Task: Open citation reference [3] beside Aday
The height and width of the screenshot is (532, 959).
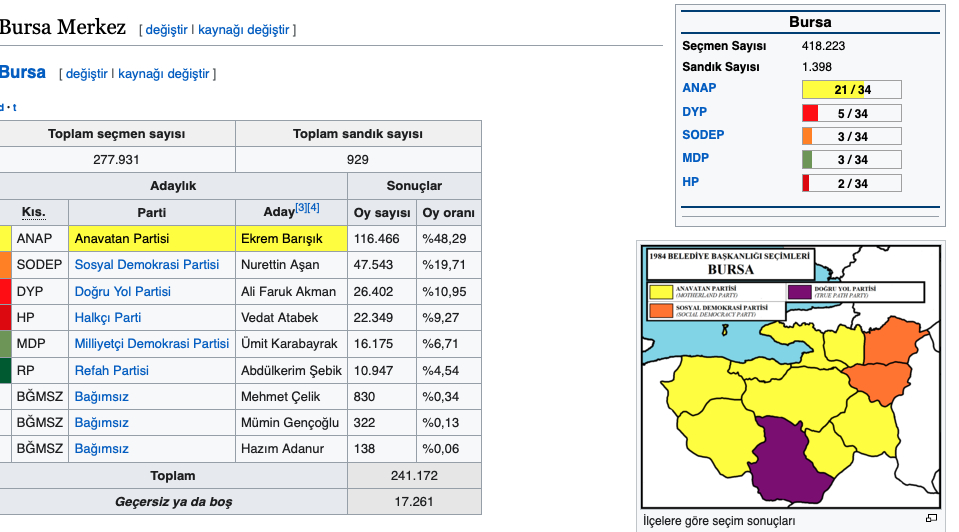Action: 301,208
